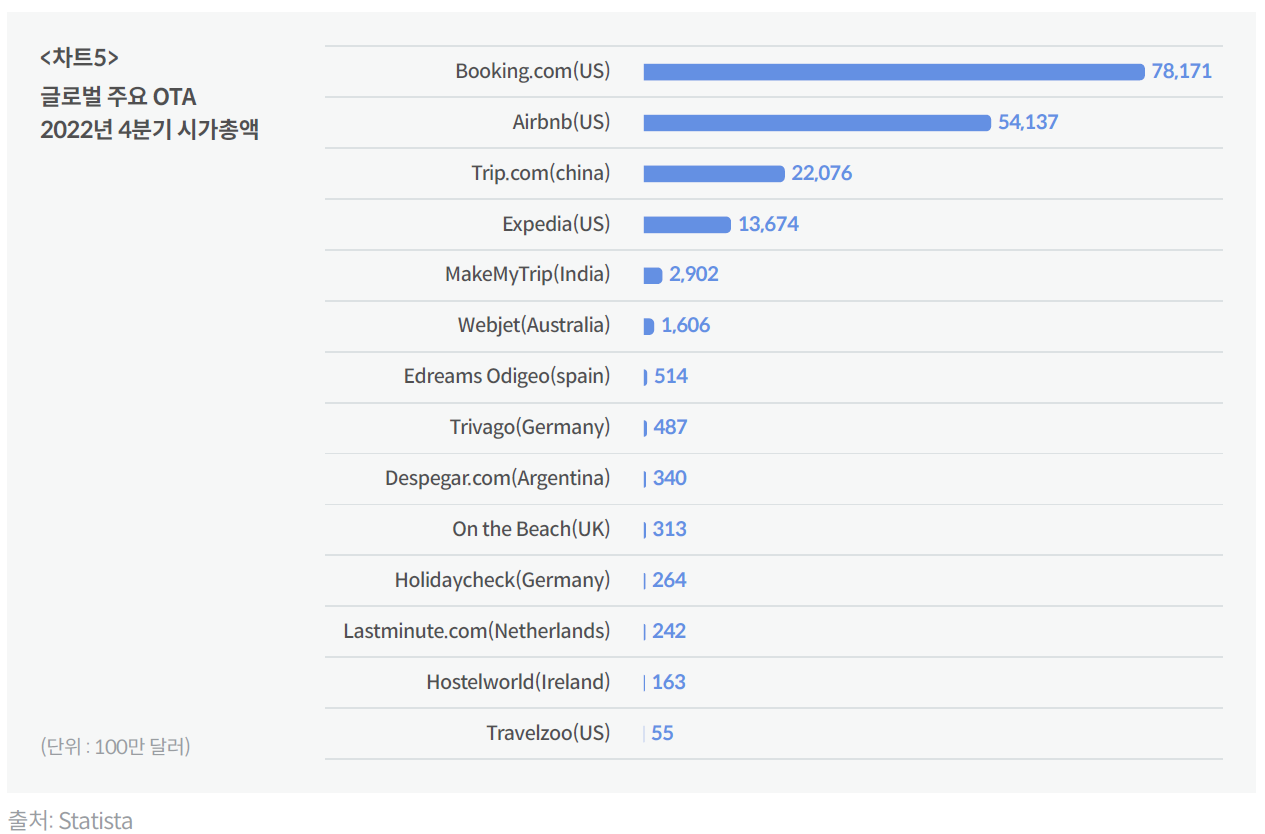Screen dimensions: 1265x834
Task: Click the MakeMyTrip(India) label
Action: tap(527, 274)
